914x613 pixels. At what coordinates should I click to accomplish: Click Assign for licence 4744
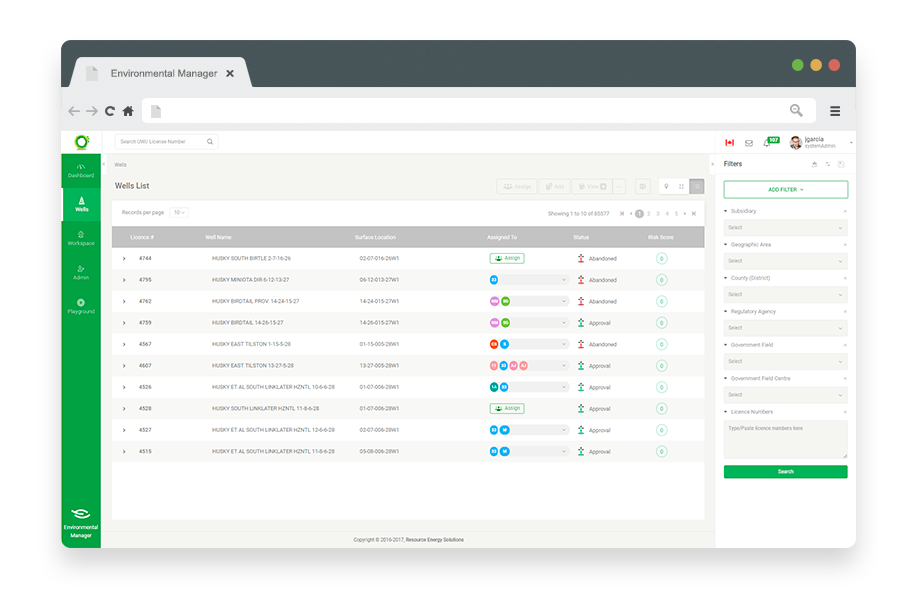507,258
